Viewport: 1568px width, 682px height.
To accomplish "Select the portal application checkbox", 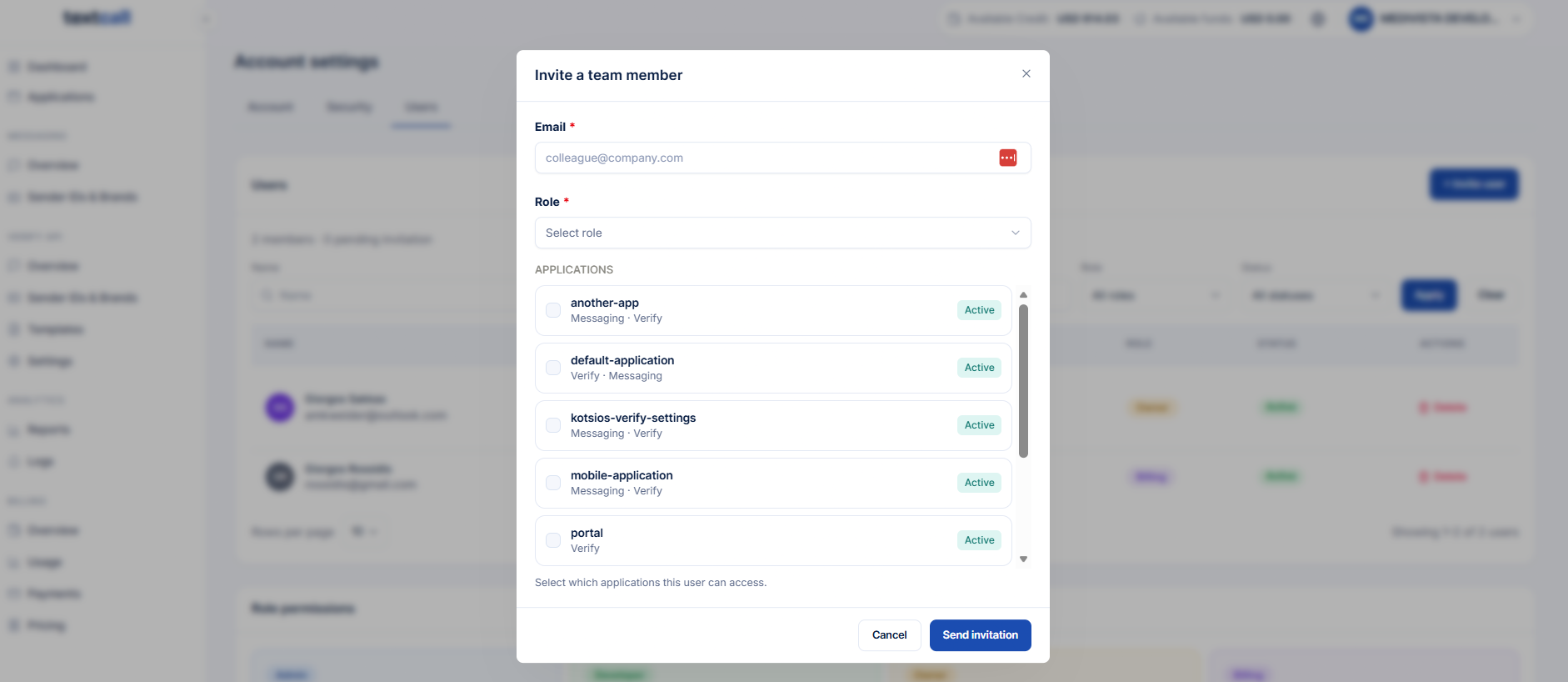I will (553, 540).
